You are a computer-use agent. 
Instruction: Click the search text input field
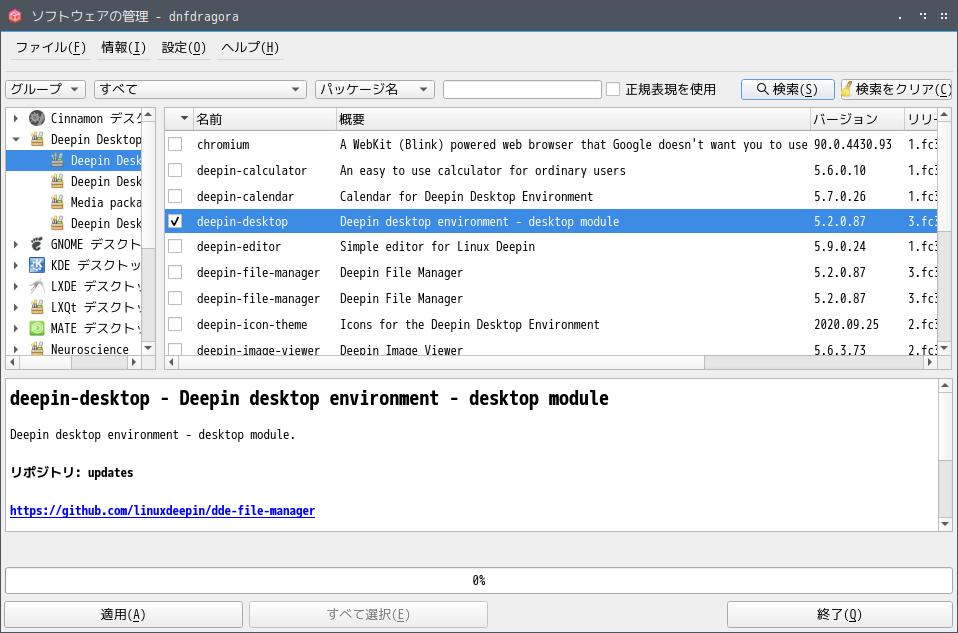tap(522, 89)
